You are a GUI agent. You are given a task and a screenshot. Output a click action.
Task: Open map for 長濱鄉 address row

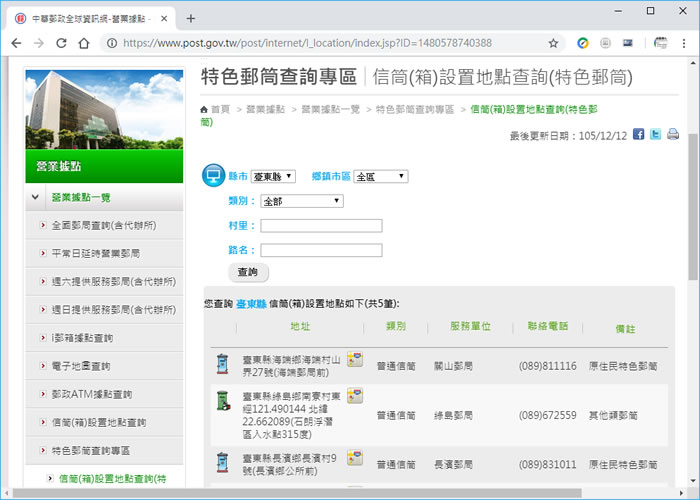[x=355, y=458]
